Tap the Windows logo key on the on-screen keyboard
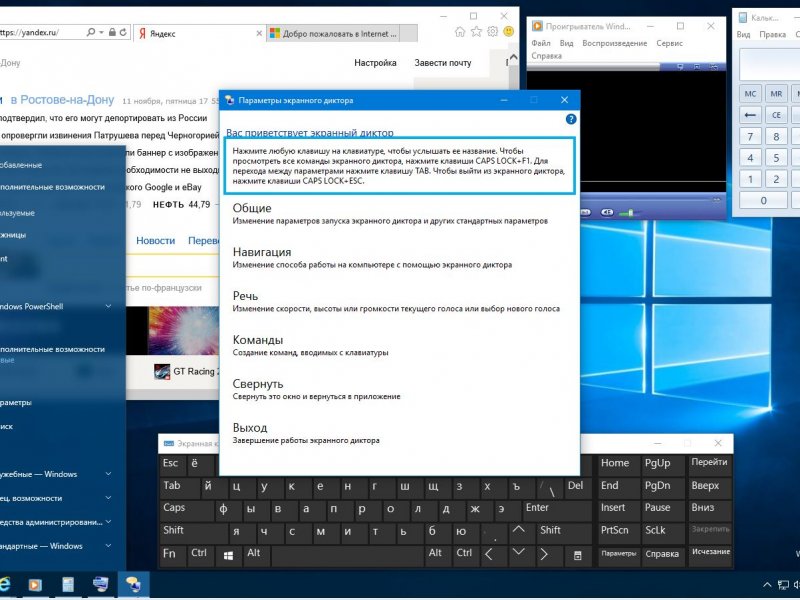The height and width of the screenshot is (600, 800). (x=228, y=556)
